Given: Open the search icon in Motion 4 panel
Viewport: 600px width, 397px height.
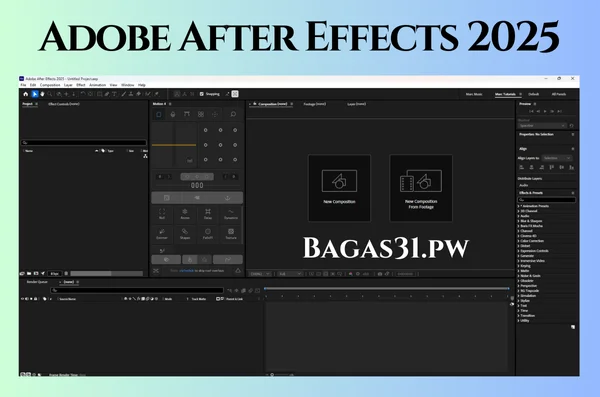Looking at the screenshot, I should pos(233,114).
